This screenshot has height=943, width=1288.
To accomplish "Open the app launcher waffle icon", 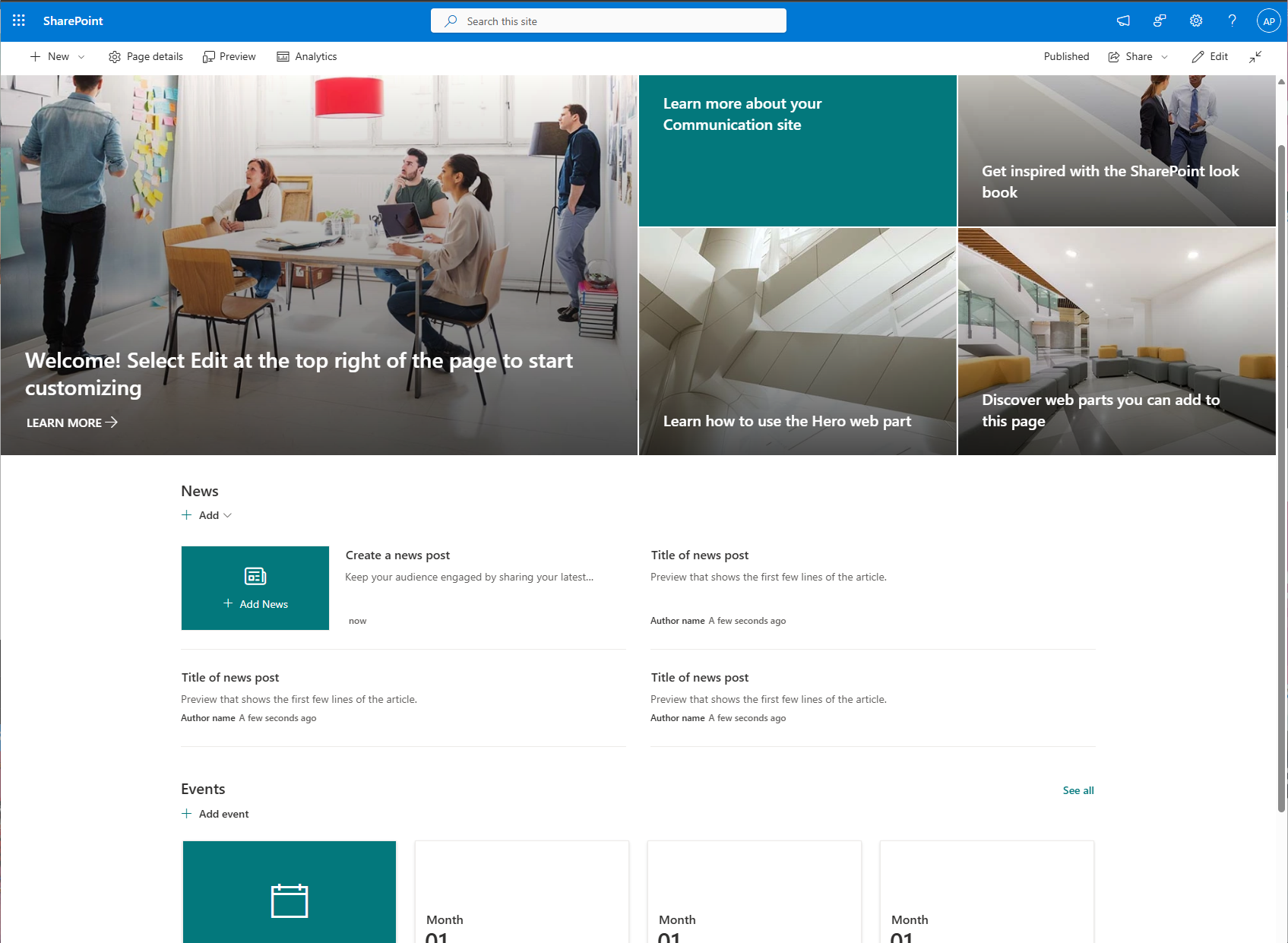I will pos(19,21).
